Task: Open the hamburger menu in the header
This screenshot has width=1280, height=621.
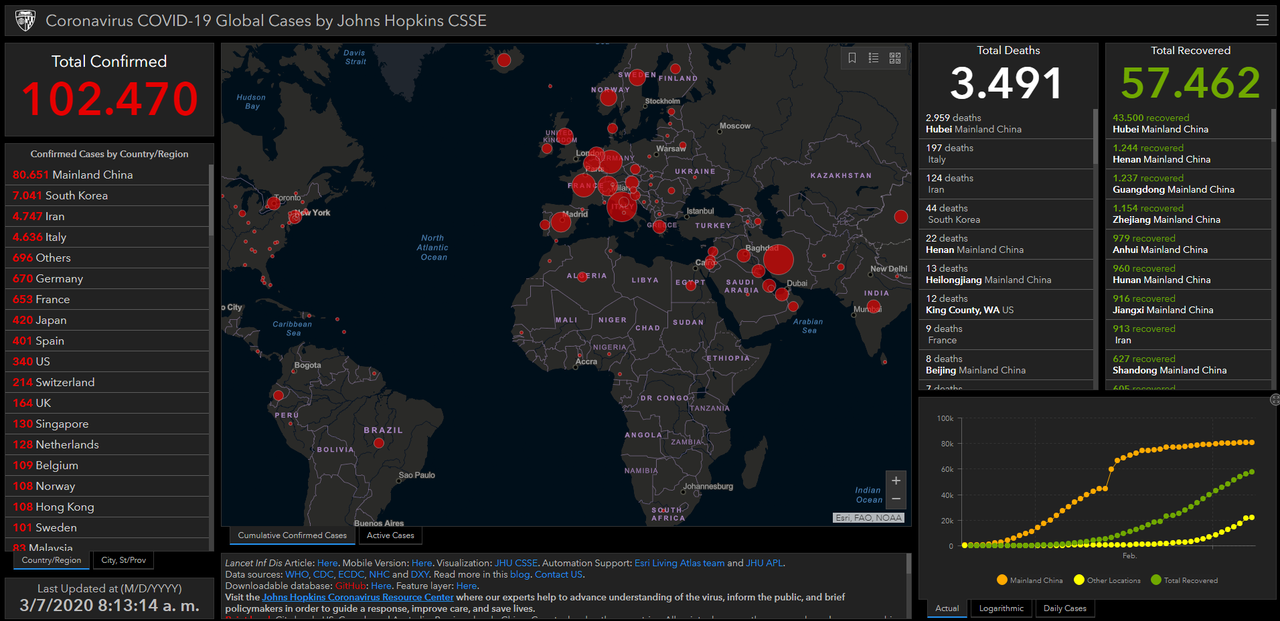Action: coord(1262,20)
